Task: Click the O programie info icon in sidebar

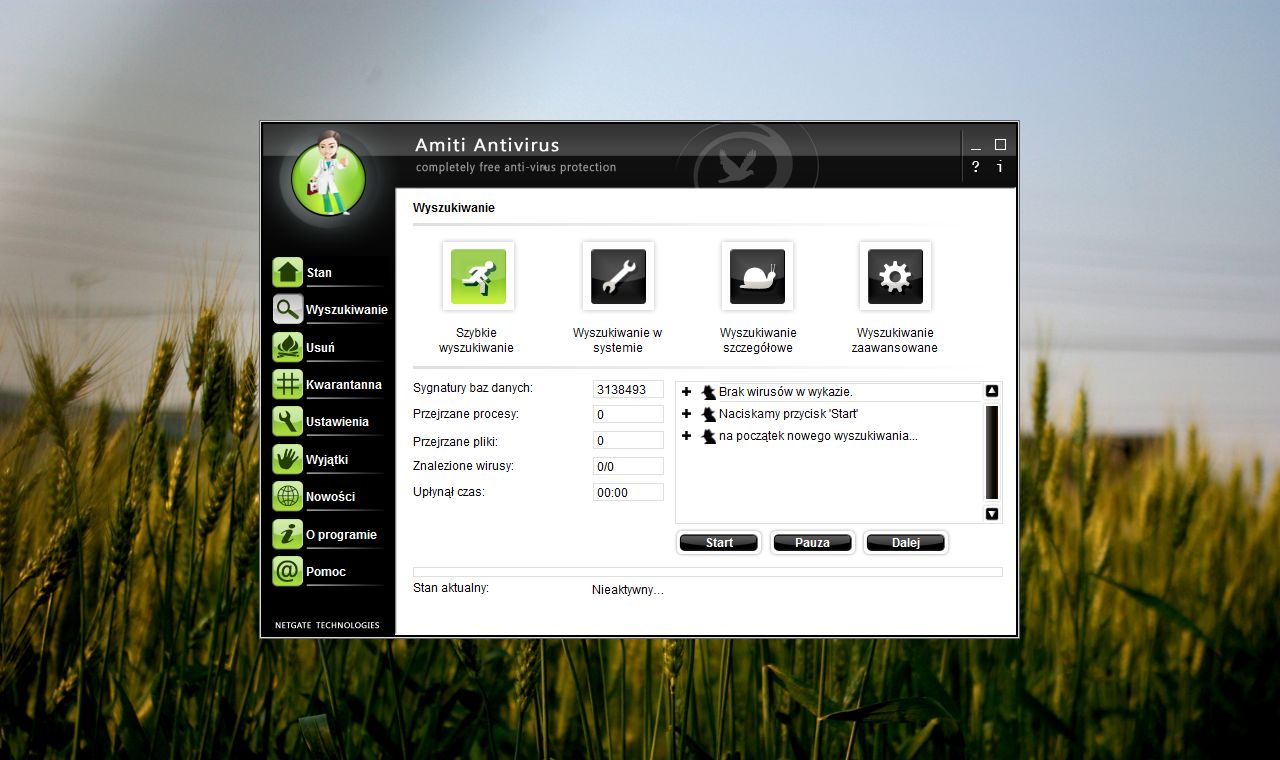Action: 288,534
